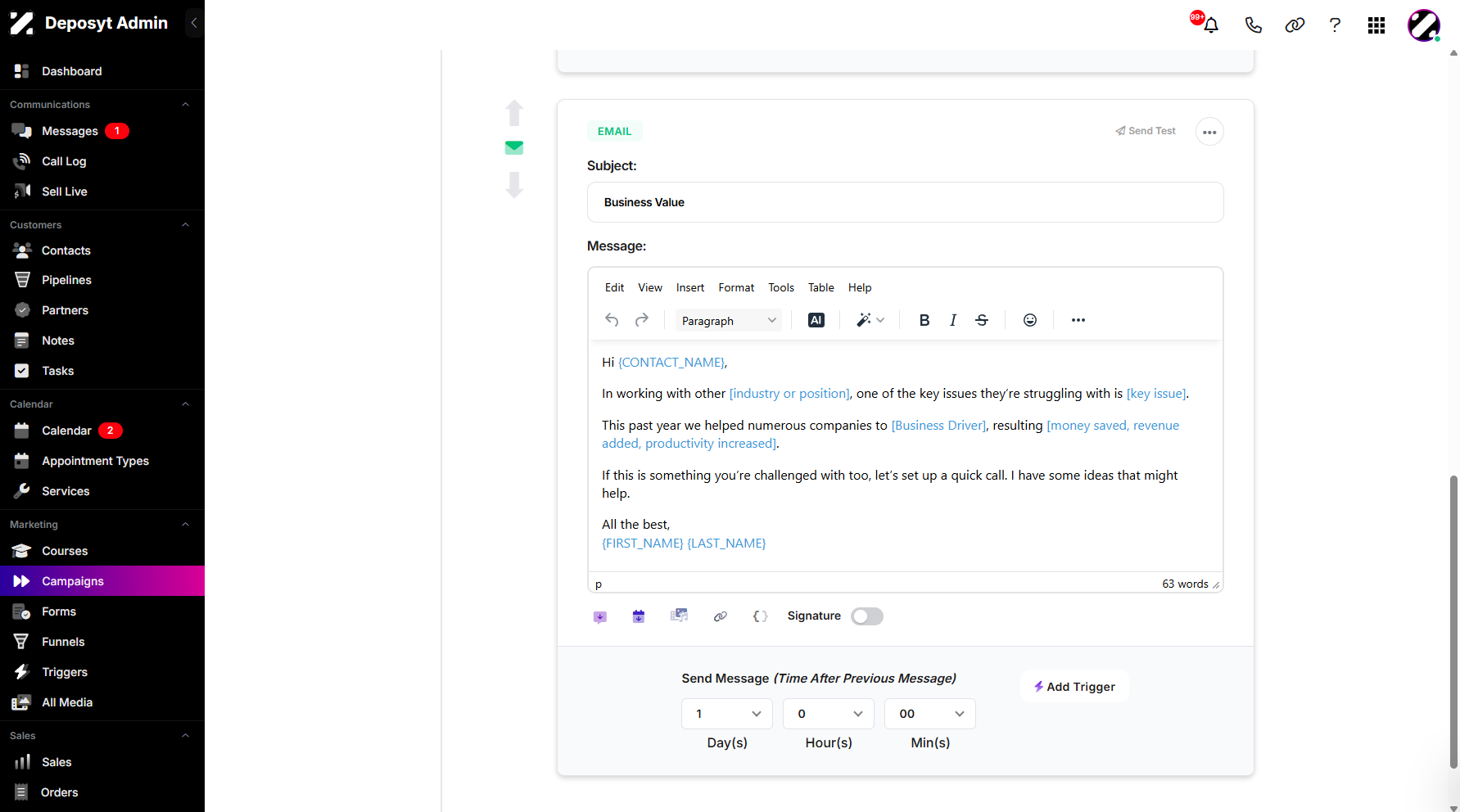Click the page vertical scrollbar
Image resolution: width=1460 pixels, height=812 pixels.
coord(1453,622)
